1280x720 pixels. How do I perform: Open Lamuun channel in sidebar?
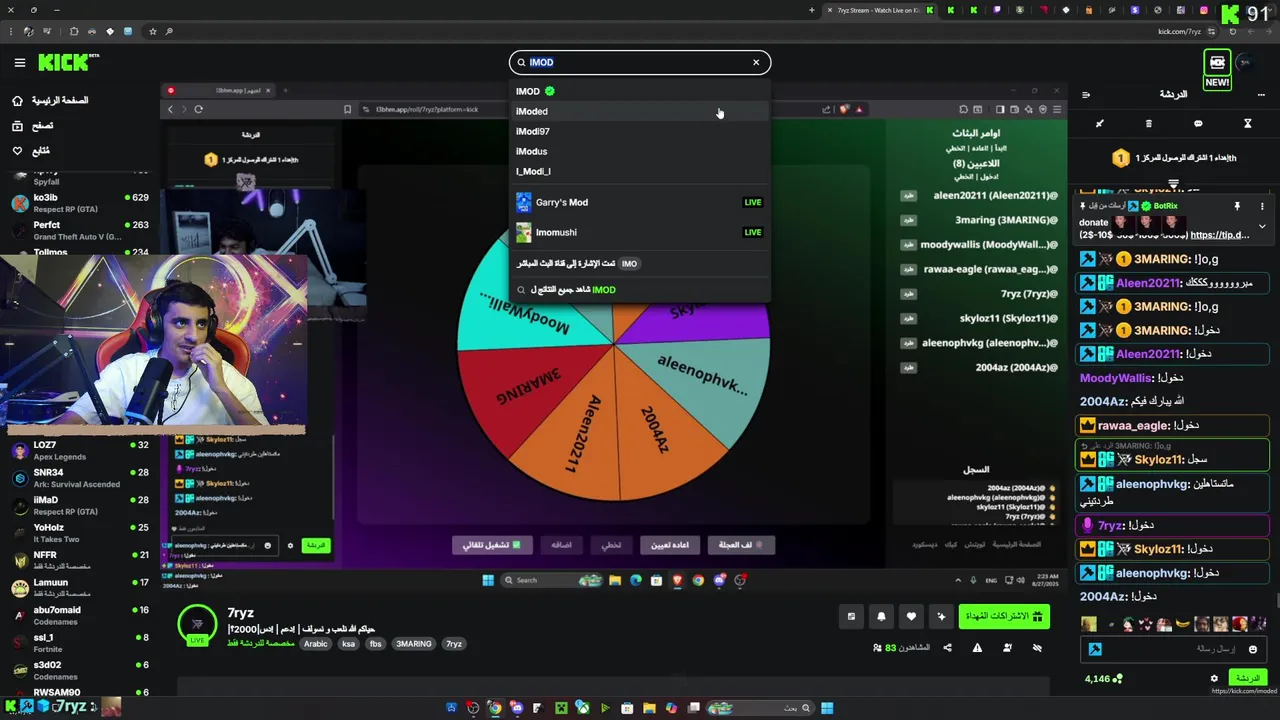pyautogui.click(x=80, y=588)
